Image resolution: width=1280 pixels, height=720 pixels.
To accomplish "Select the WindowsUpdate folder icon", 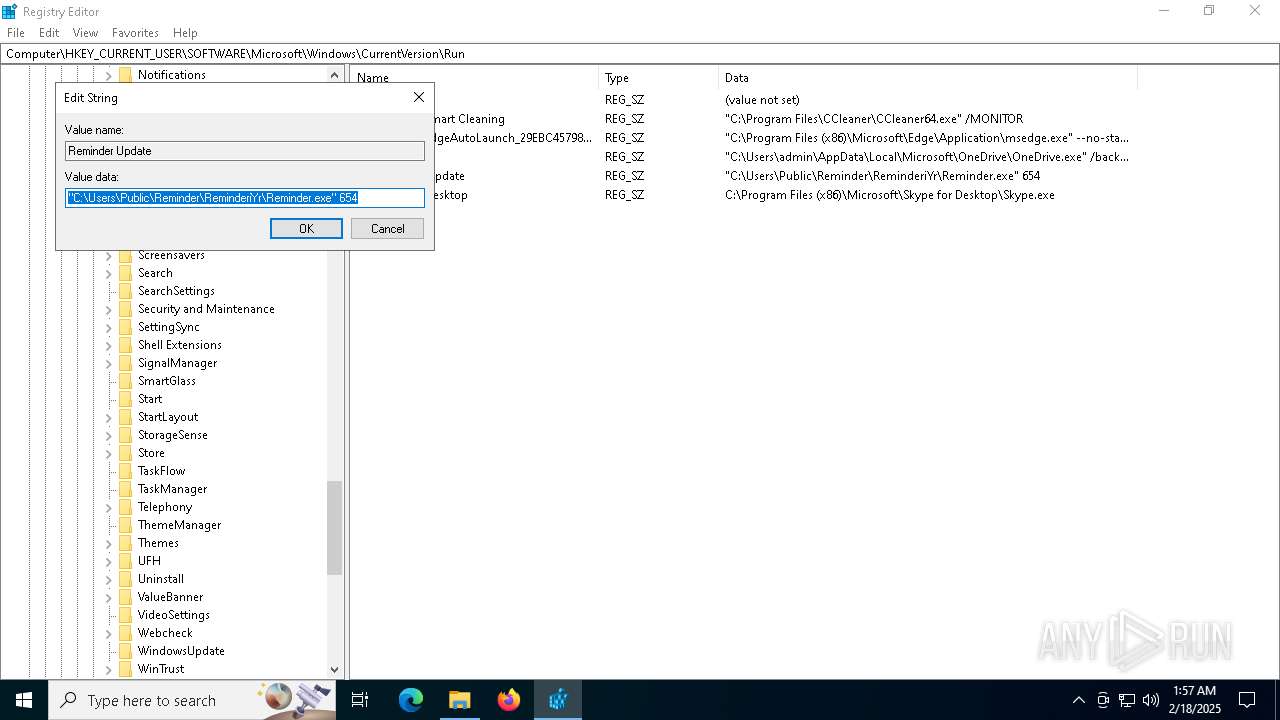I will pos(125,651).
